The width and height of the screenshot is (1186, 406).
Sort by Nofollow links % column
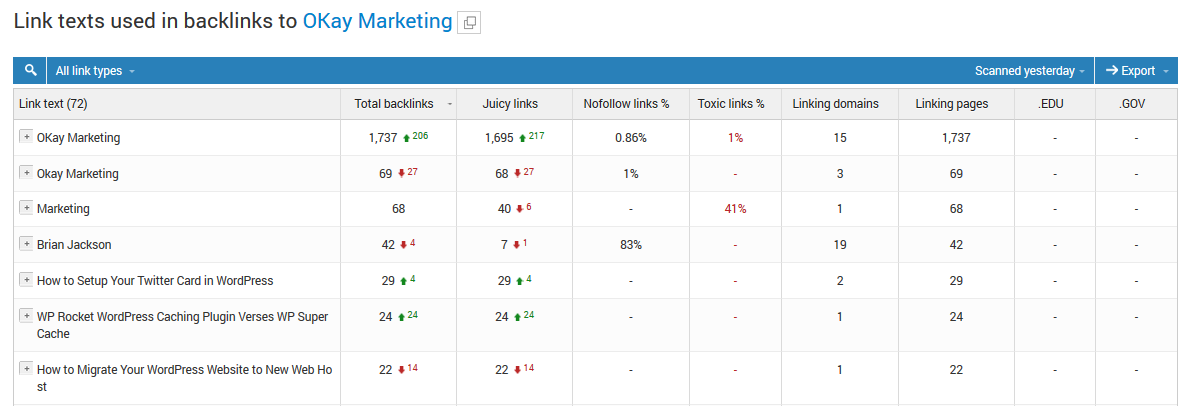[x=626, y=104]
